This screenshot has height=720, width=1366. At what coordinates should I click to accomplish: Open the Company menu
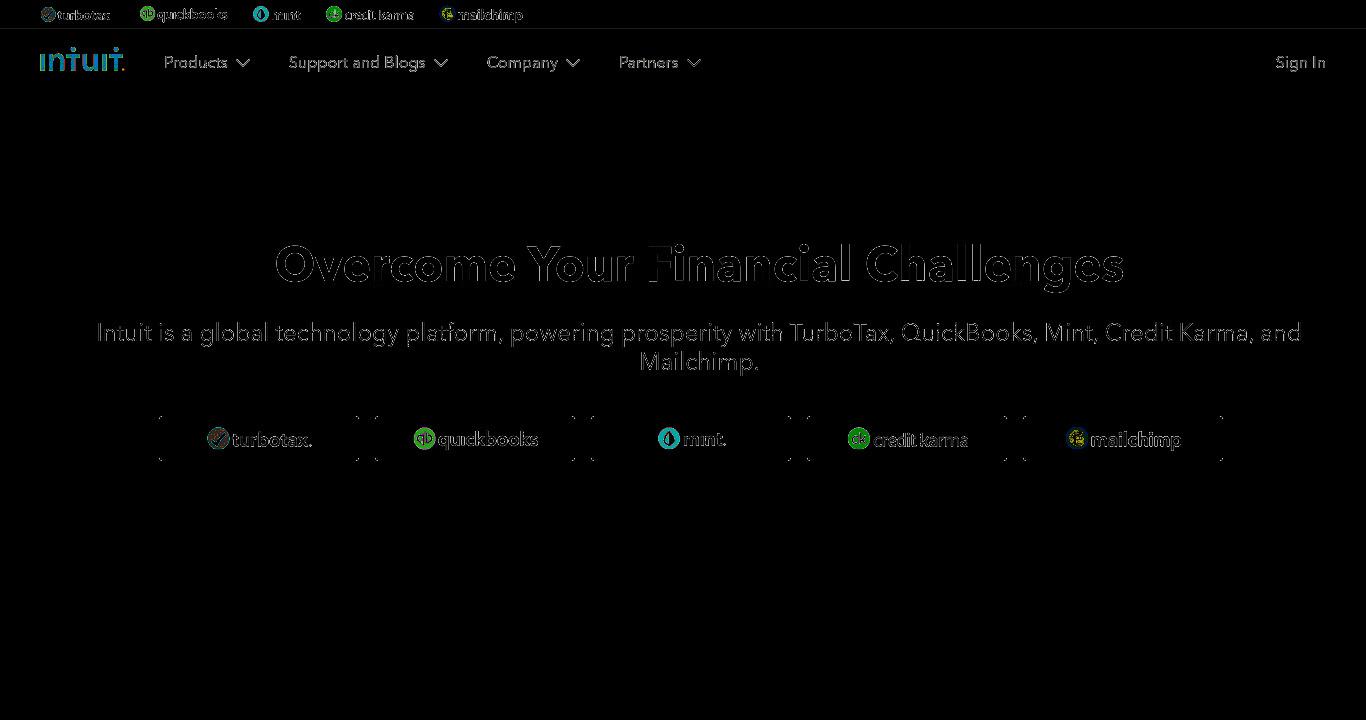(533, 62)
